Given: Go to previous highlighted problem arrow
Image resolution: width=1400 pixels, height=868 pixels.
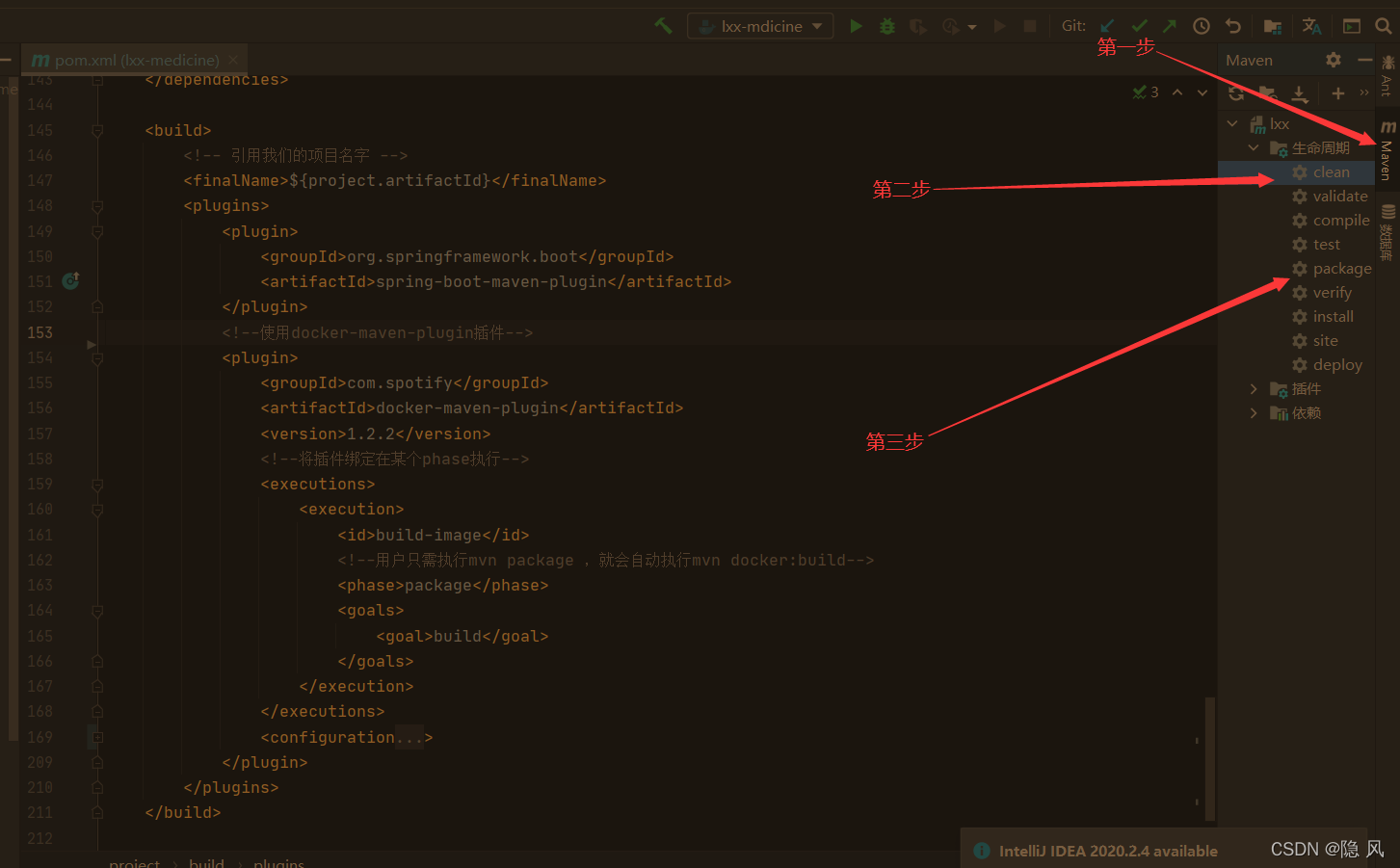Looking at the screenshot, I should [x=1177, y=92].
